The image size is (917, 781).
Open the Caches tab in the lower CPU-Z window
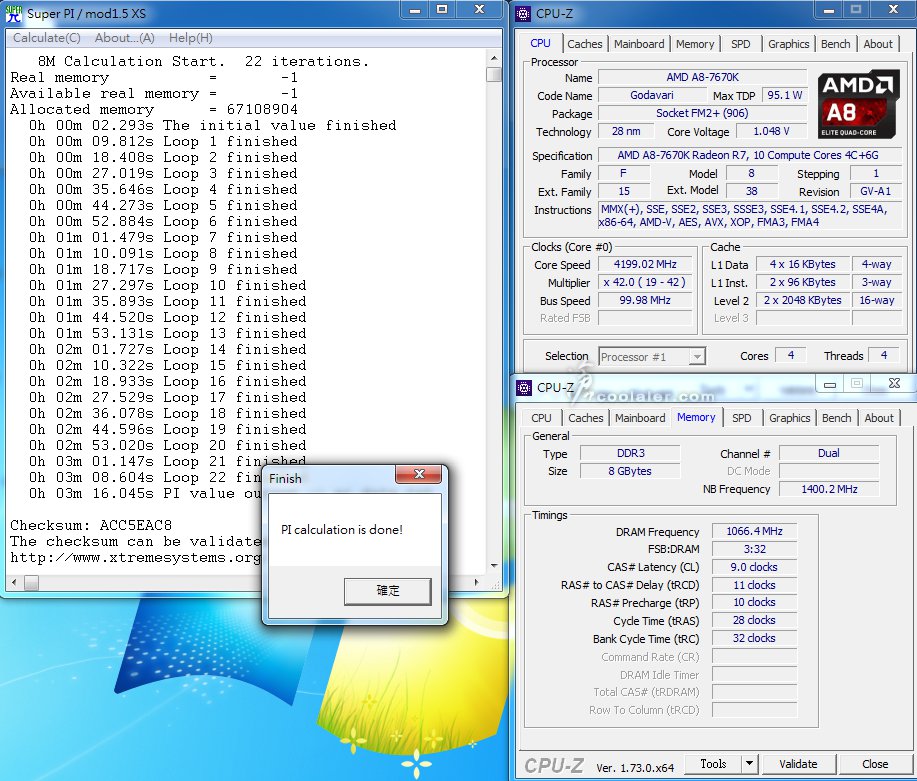(585, 418)
